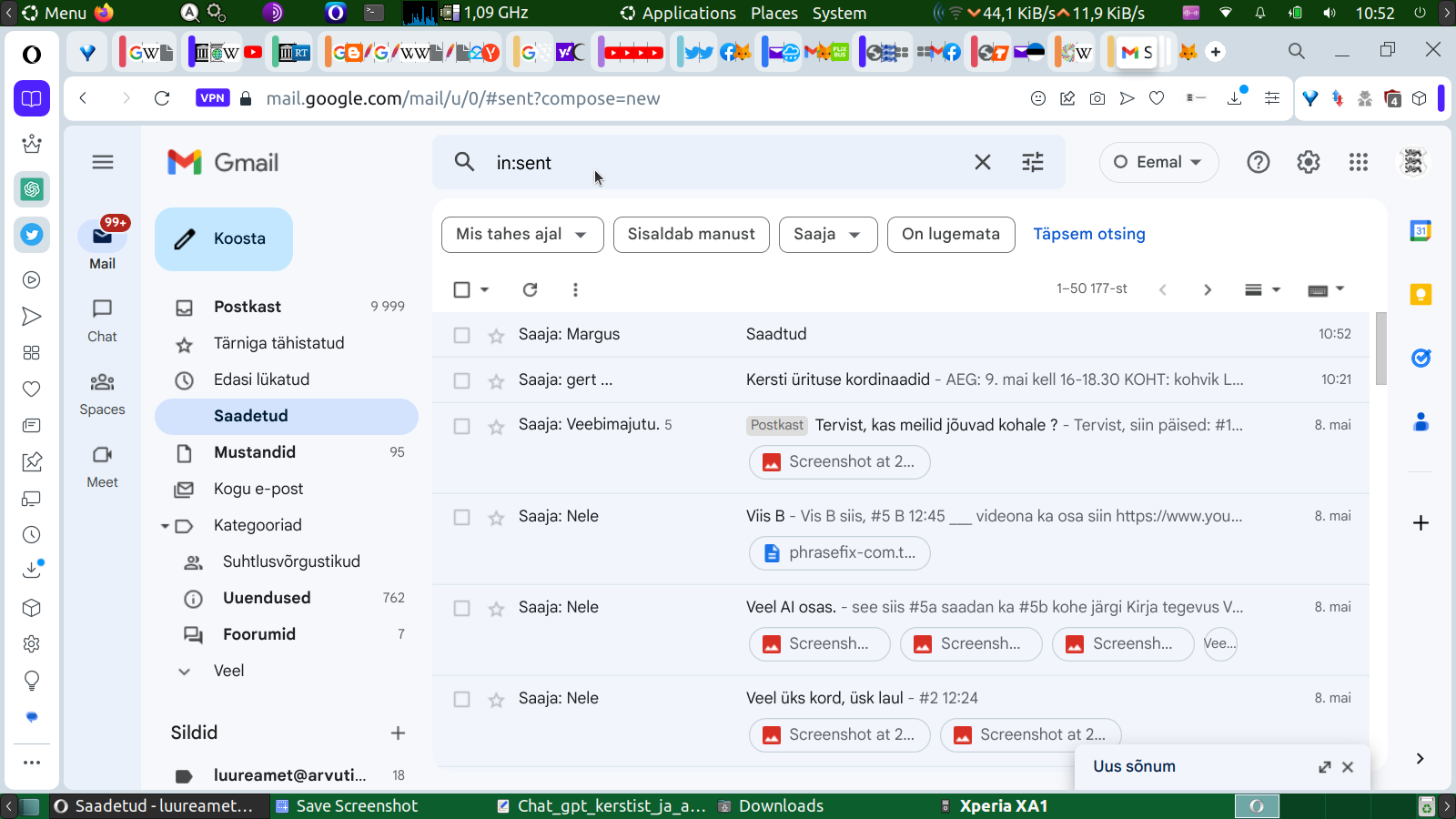Open Gmail support help icon
Image resolution: width=1456 pixels, height=819 pixels.
[1259, 162]
